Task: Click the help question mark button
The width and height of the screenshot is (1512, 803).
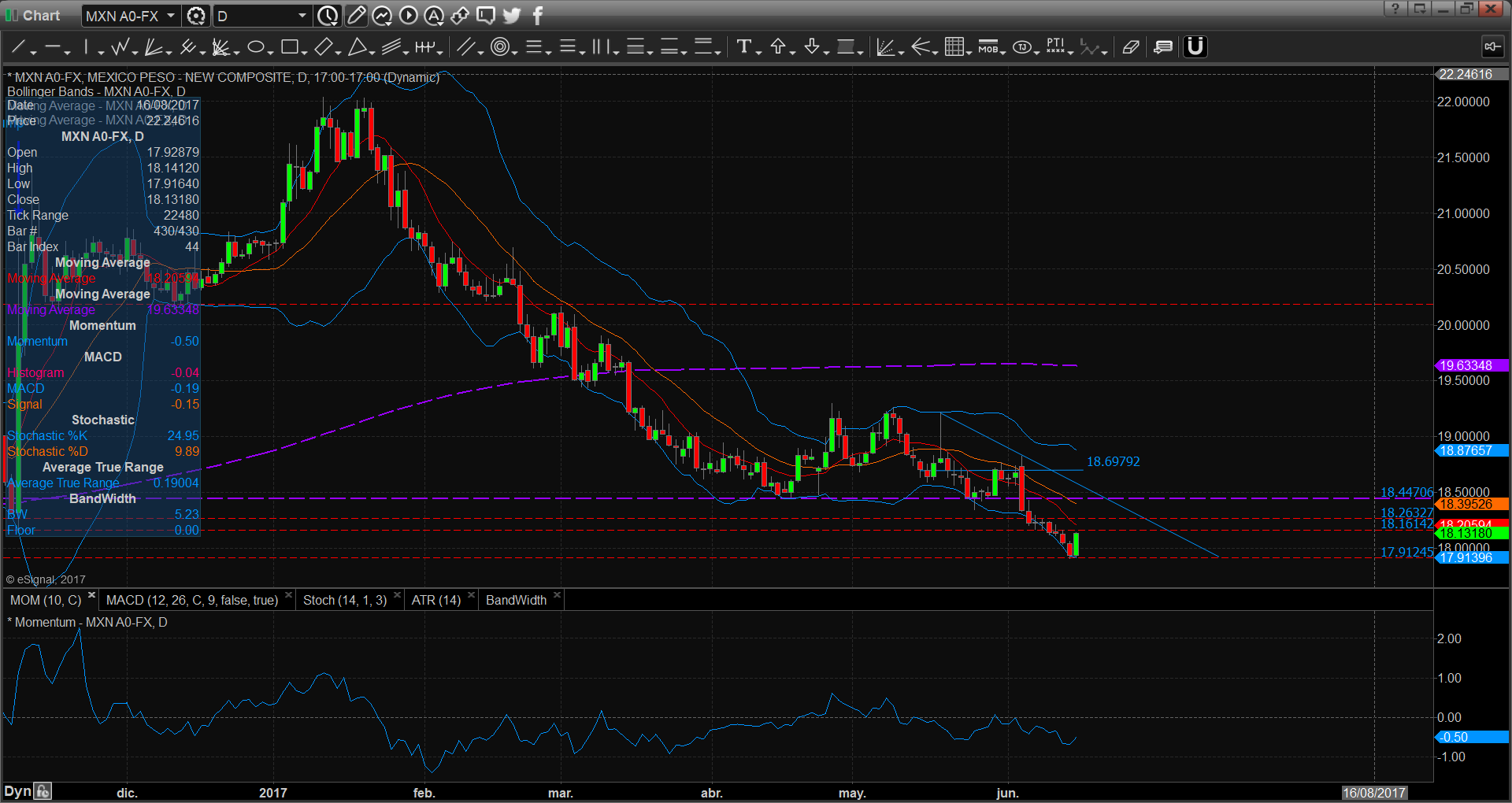Action: pyautogui.click(x=1395, y=9)
